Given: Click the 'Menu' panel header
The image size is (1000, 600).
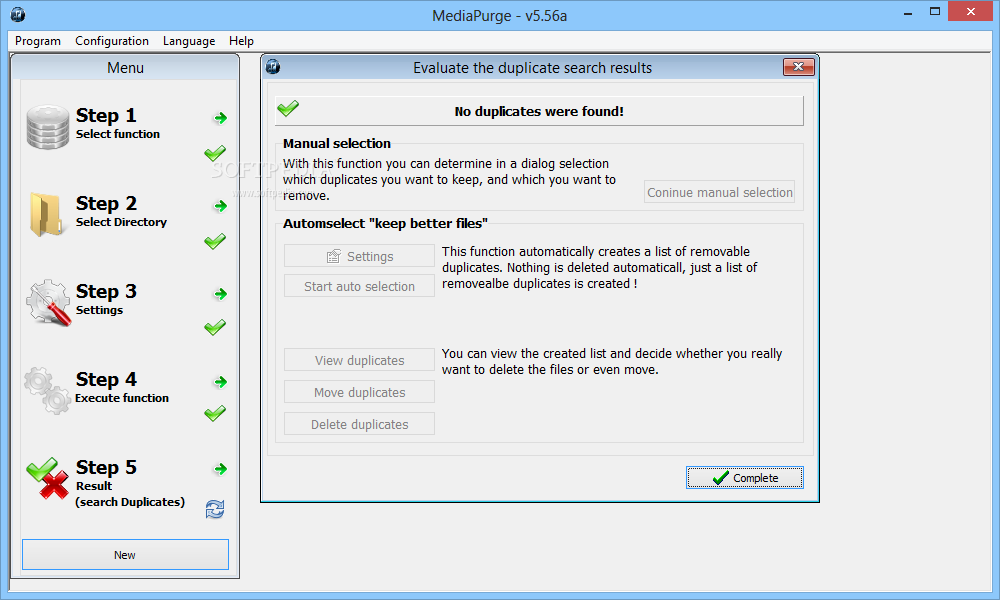Looking at the screenshot, I should [x=125, y=68].
